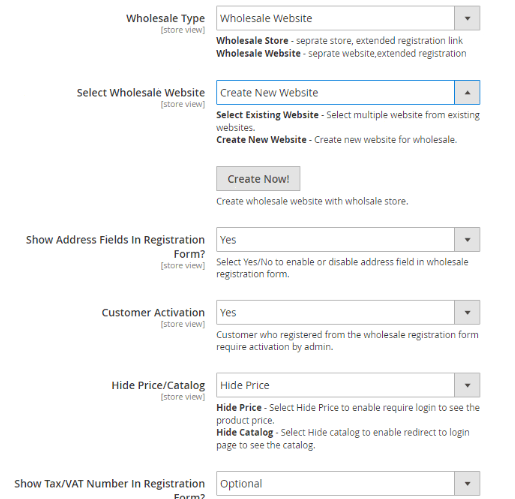Click the Customer Activation label
515x499 pixels.
click(x=153, y=312)
